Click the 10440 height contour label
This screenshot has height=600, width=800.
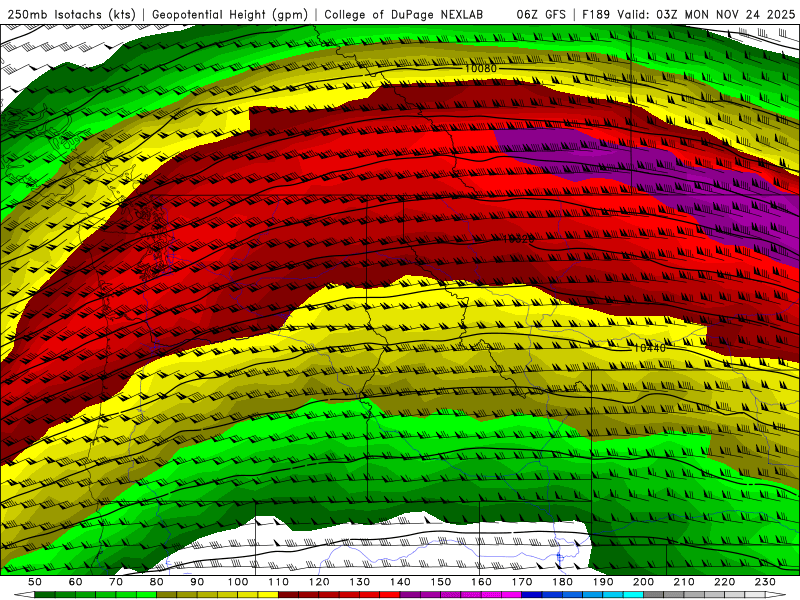pos(649,348)
